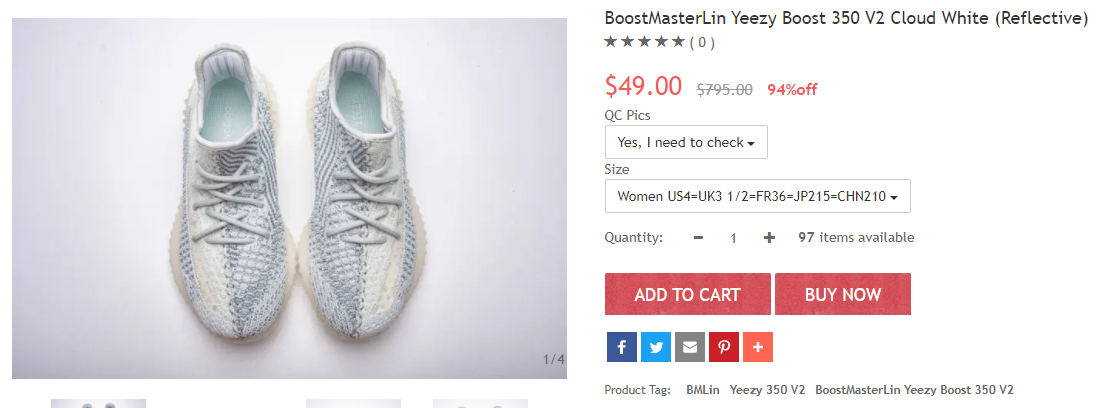Share product on Twitter
Screen dimensions: 1099x408
[x=655, y=347]
